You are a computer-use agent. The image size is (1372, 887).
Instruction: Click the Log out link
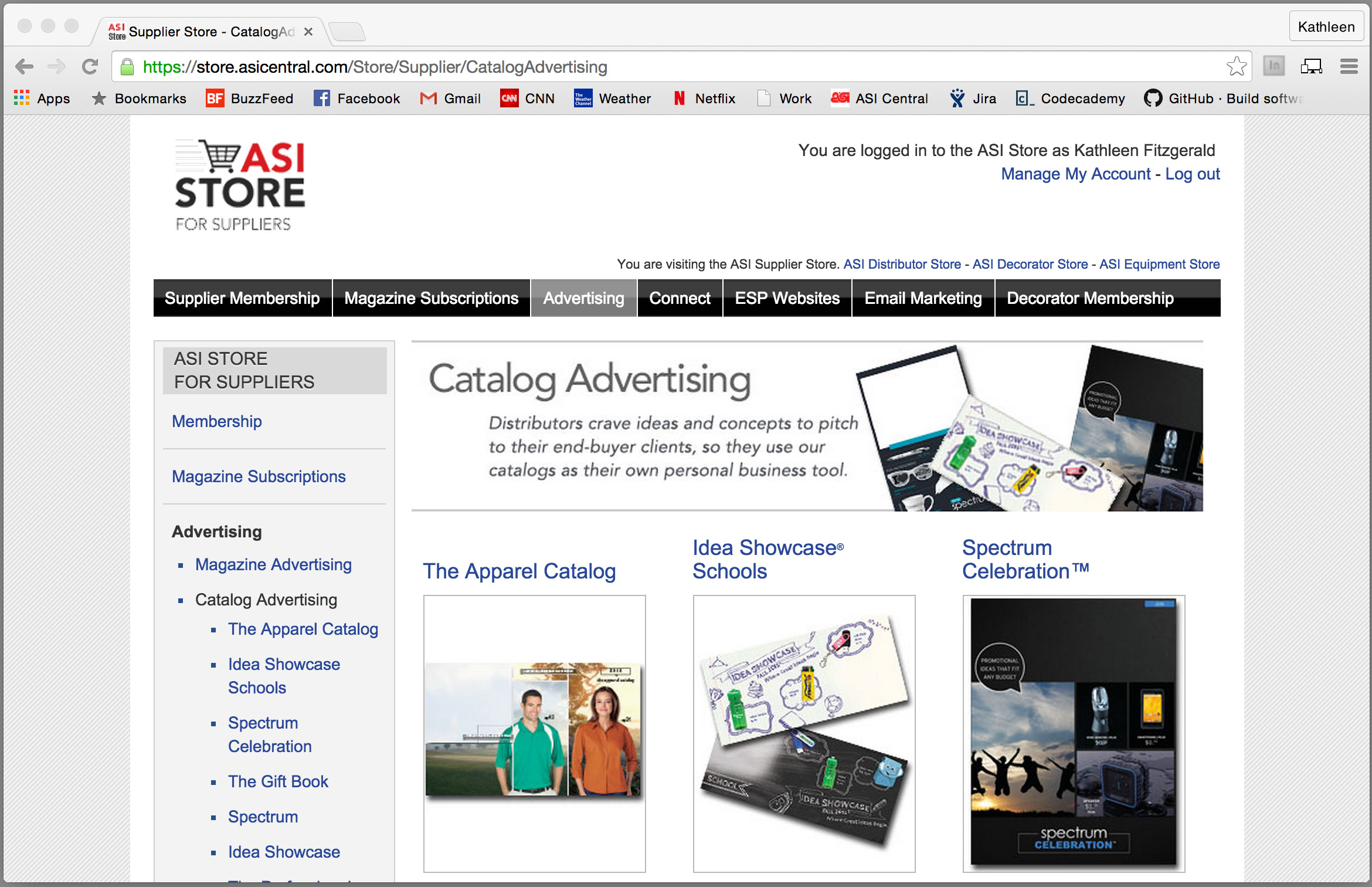[1192, 174]
